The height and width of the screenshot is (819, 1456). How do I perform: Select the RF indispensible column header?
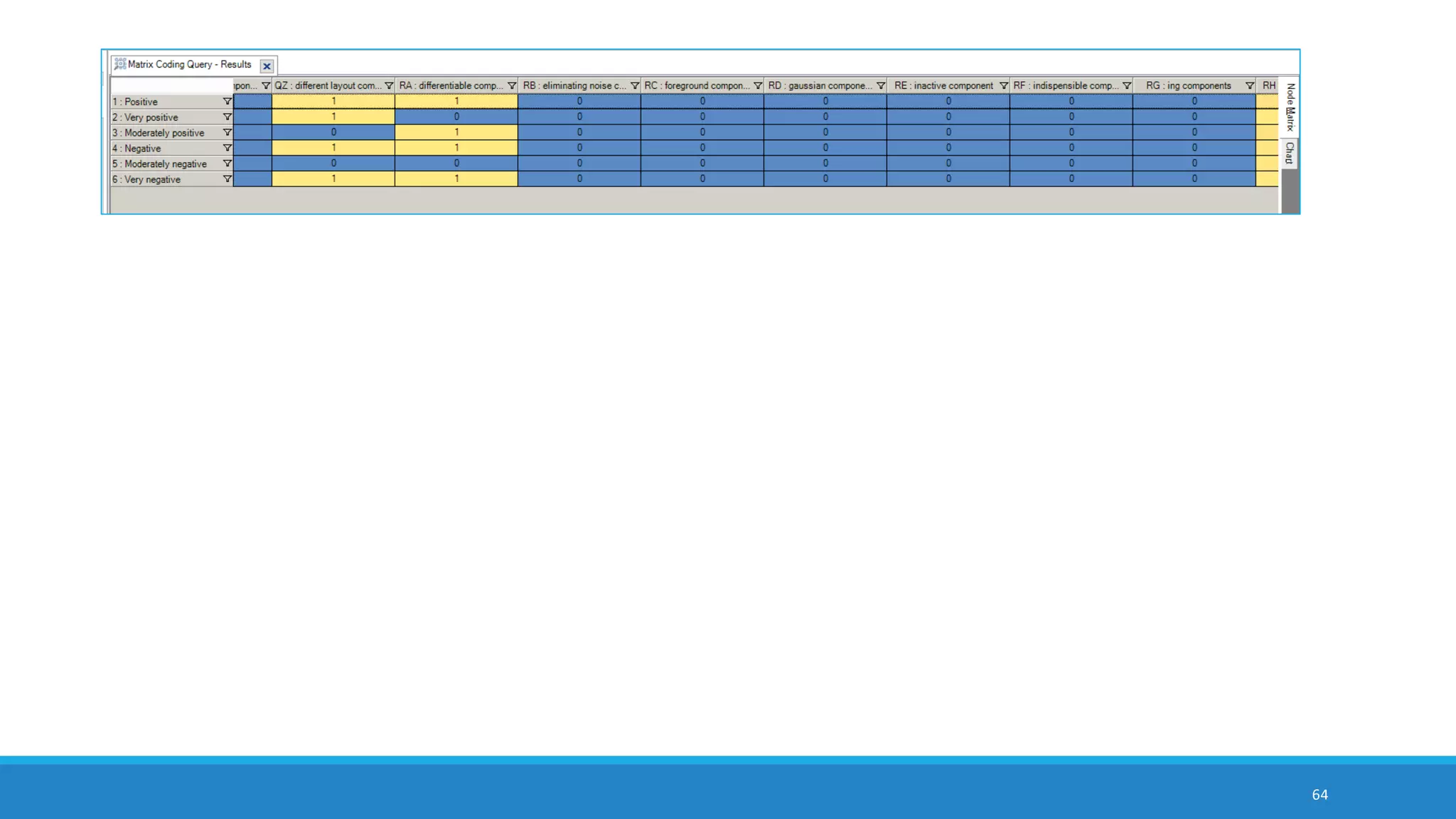(x=1065, y=86)
